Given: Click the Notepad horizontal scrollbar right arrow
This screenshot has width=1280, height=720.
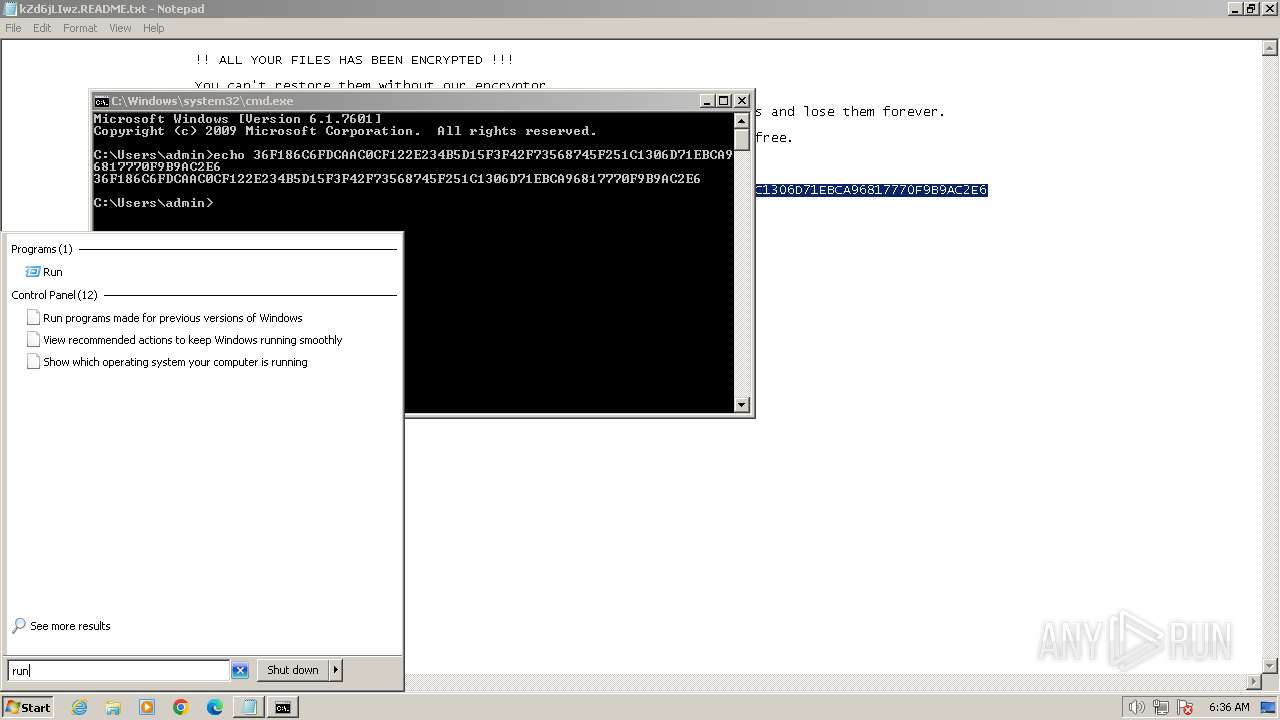Looking at the screenshot, I should tap(1256, 682).
